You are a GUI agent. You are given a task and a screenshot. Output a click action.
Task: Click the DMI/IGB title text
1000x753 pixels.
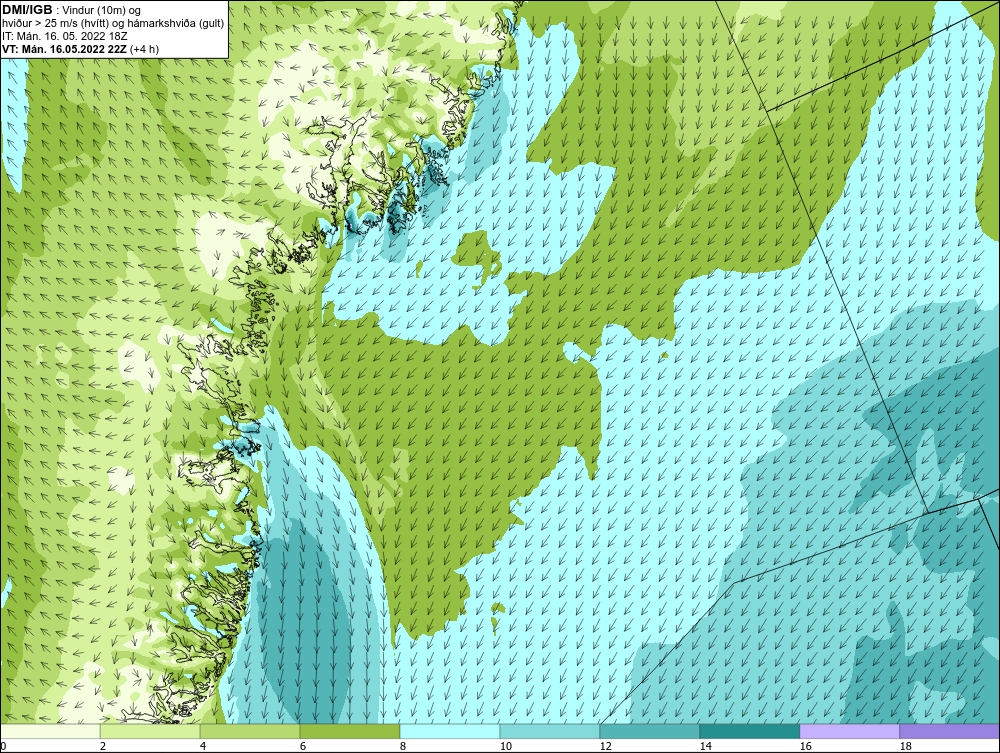click(x=27, y=10)
